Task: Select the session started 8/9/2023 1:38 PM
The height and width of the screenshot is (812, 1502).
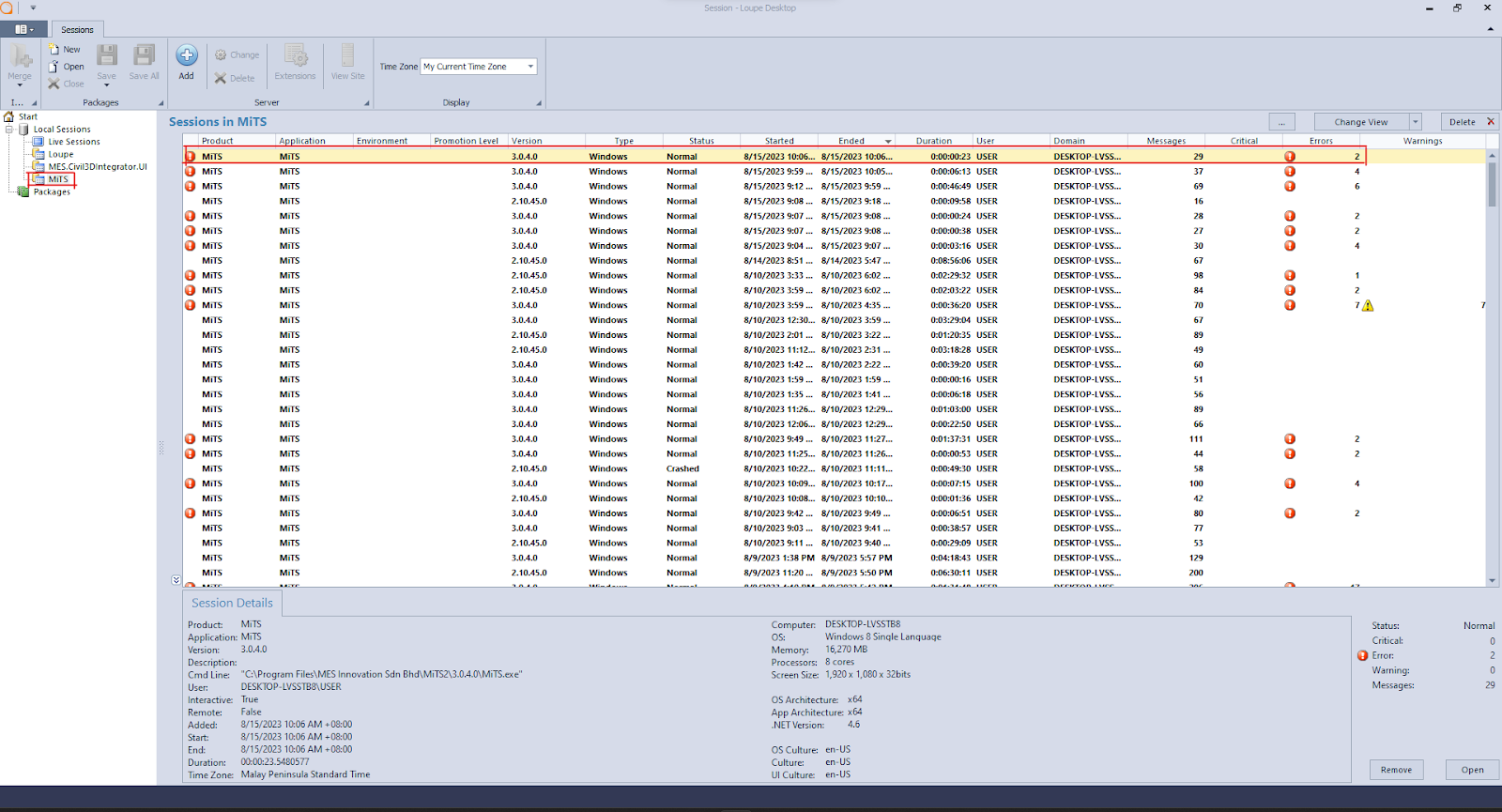Action: point(835,558)
